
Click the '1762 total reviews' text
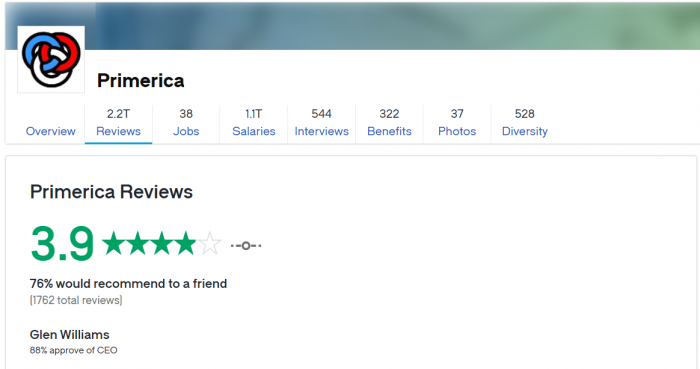click(76, 300)
